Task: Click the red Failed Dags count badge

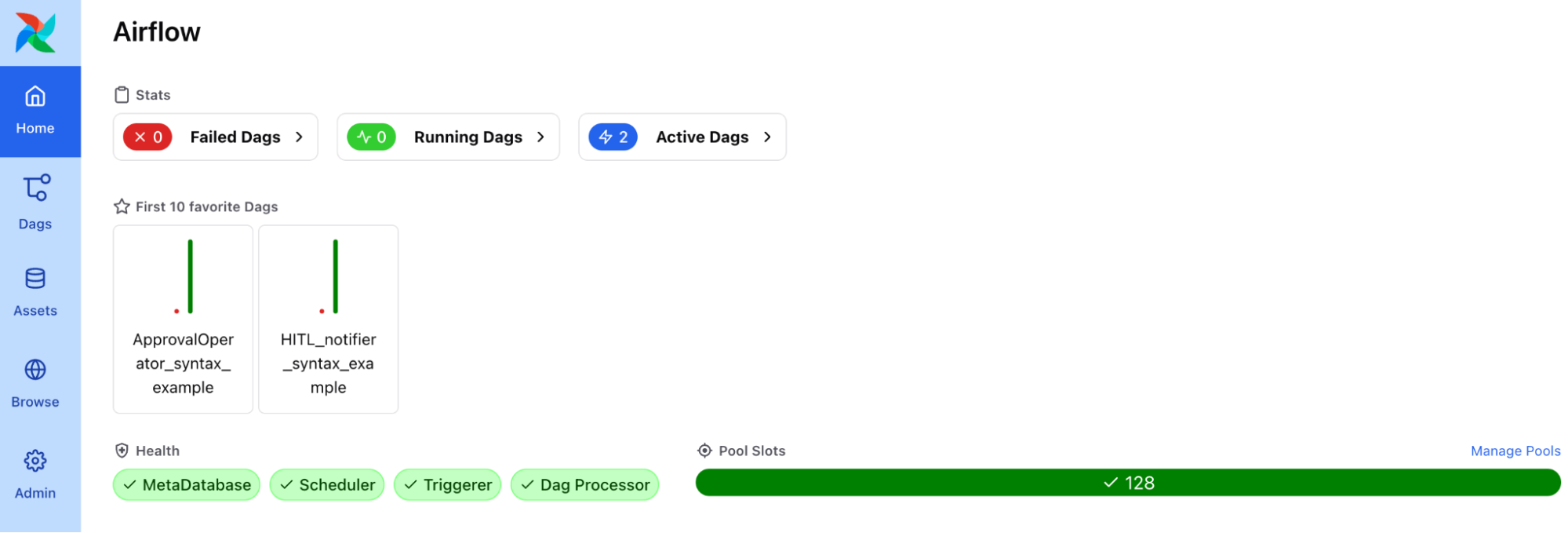Action: pos(147,137)
